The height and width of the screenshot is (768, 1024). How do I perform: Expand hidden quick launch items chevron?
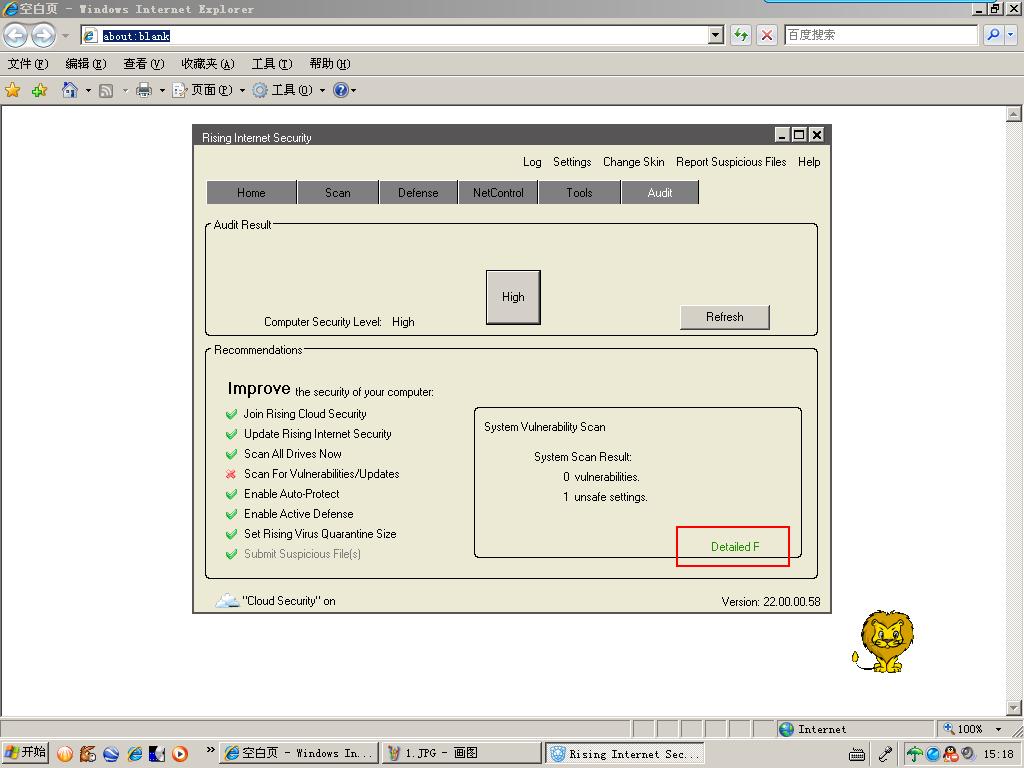point(210,750)
